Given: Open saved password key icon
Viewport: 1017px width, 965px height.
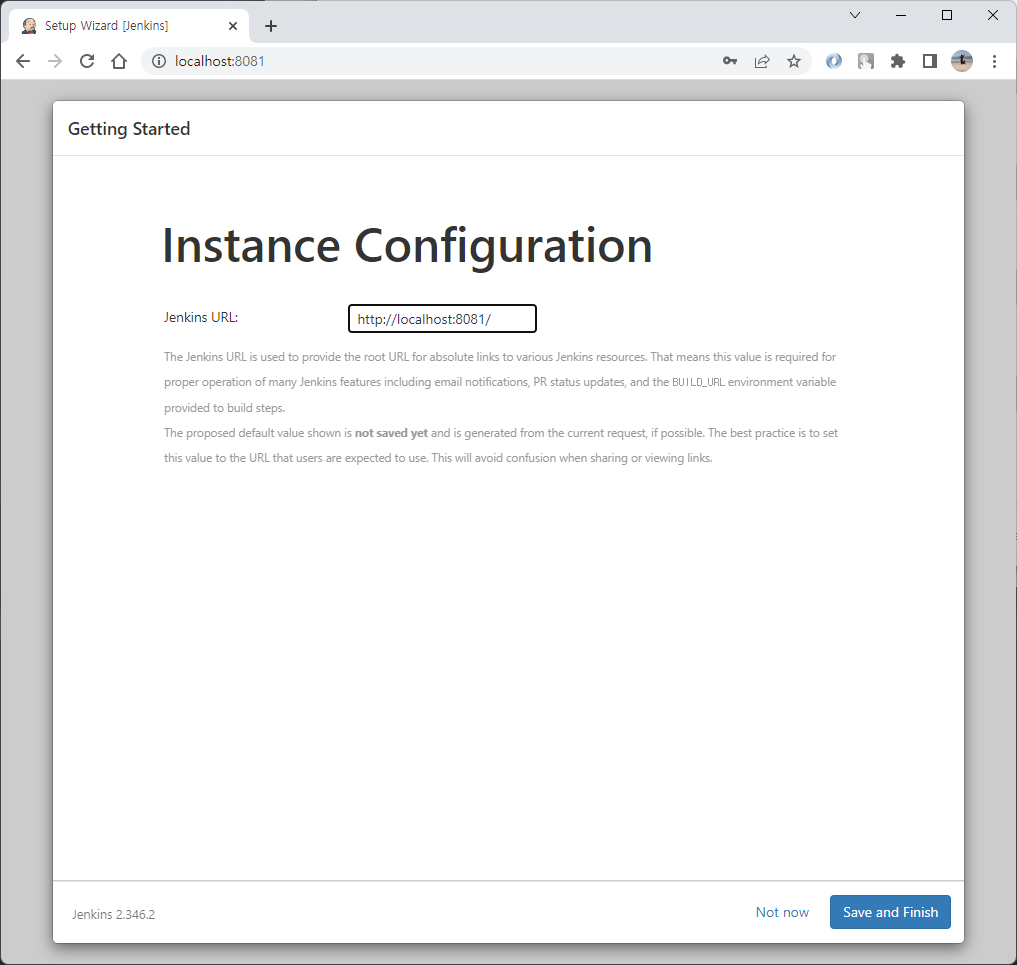Looking at the screenshot, I should (x=730, y=61).
